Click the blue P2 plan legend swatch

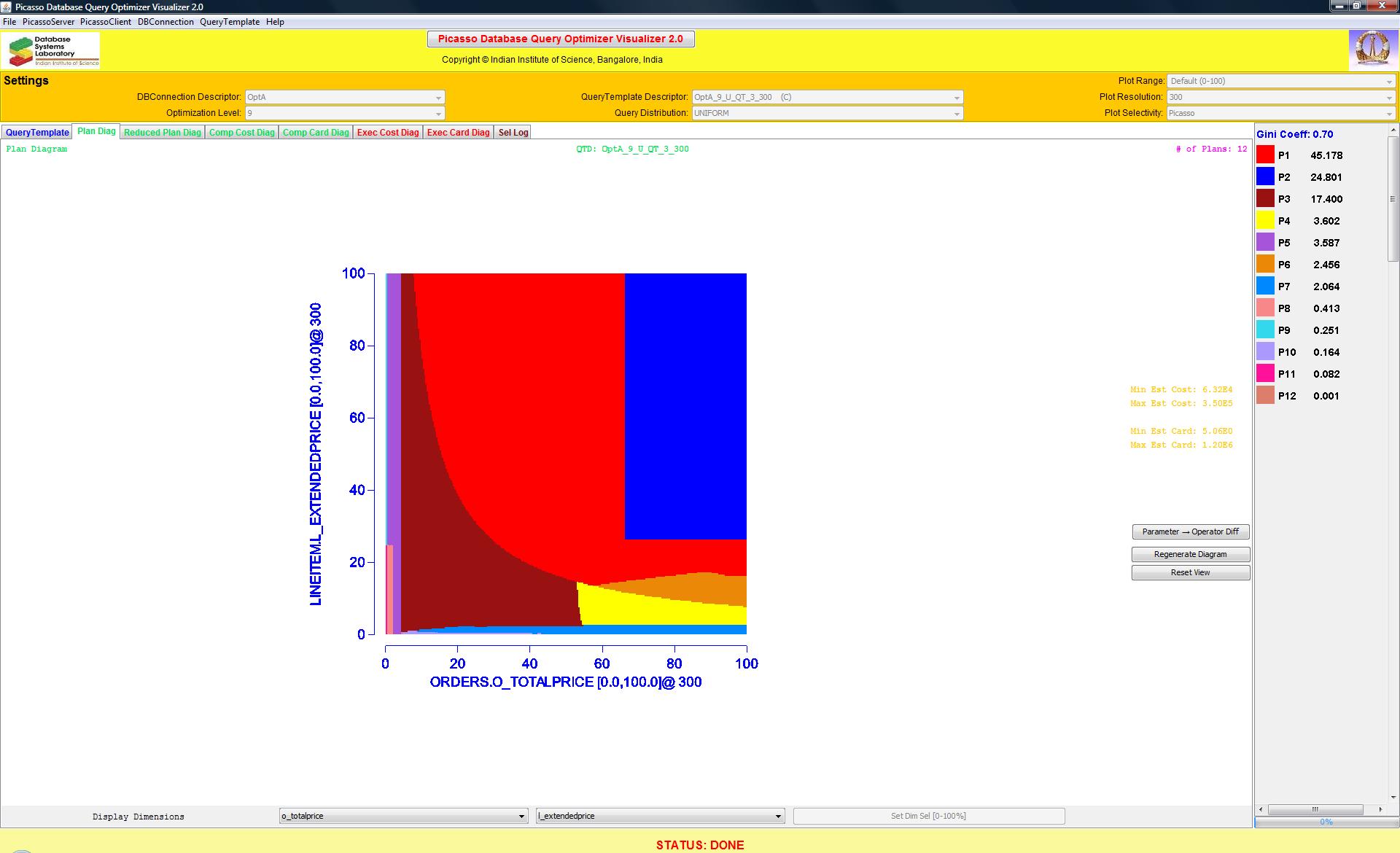click(x=1265, y=177)
